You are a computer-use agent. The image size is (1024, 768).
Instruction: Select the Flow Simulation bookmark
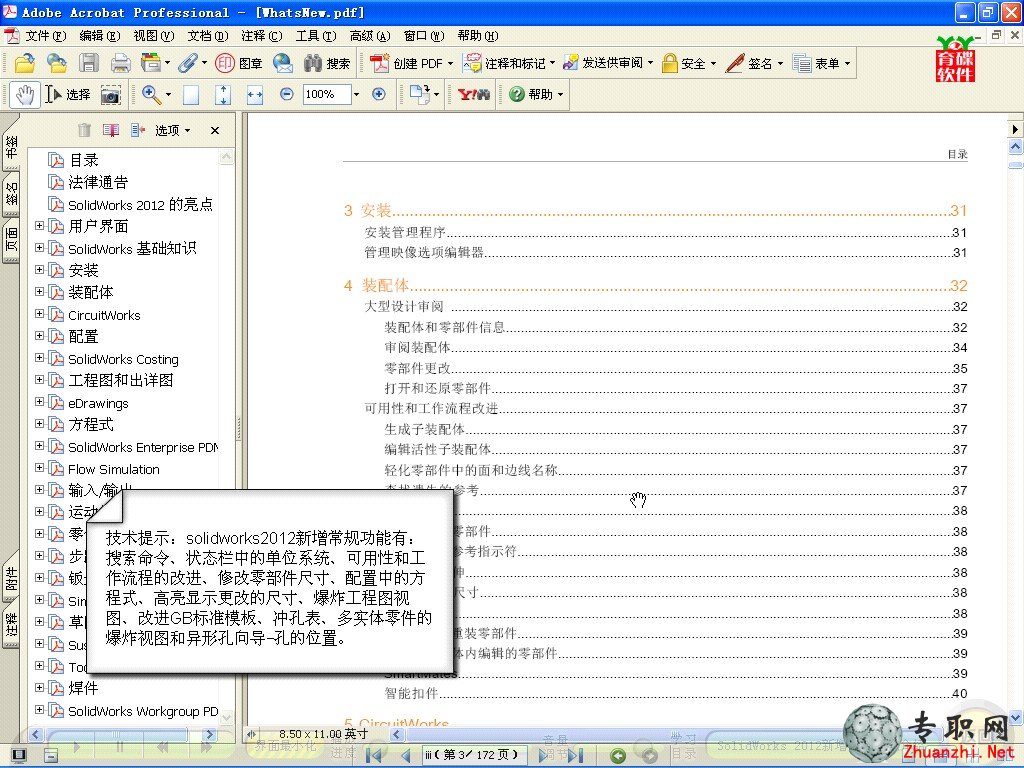coord(114,469)
